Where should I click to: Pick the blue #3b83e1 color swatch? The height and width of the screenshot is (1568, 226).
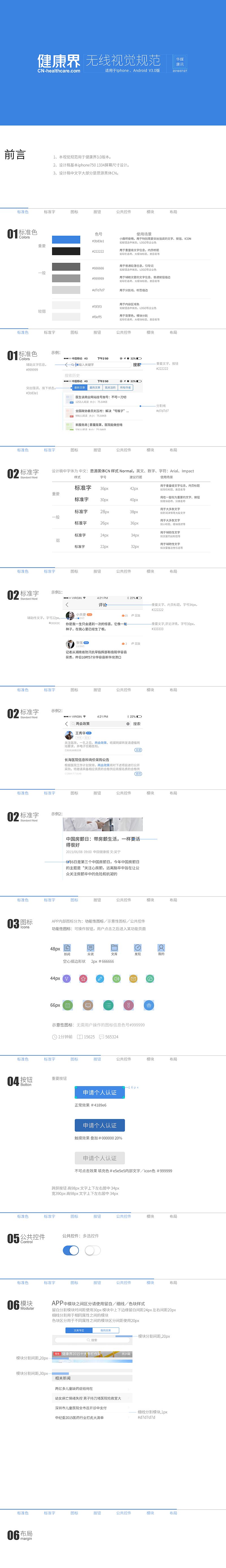pos(66,240)
